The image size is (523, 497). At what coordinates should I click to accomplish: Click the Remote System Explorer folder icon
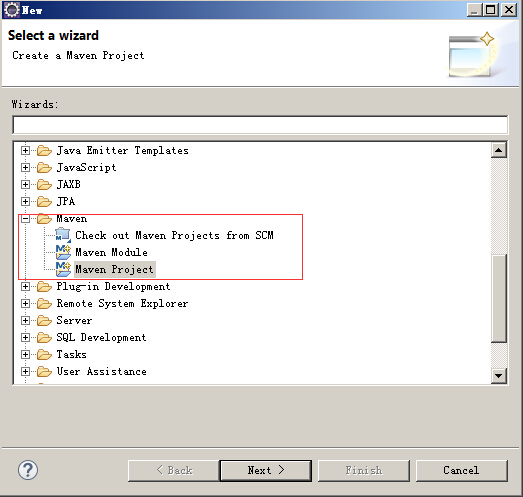[44, 304]
